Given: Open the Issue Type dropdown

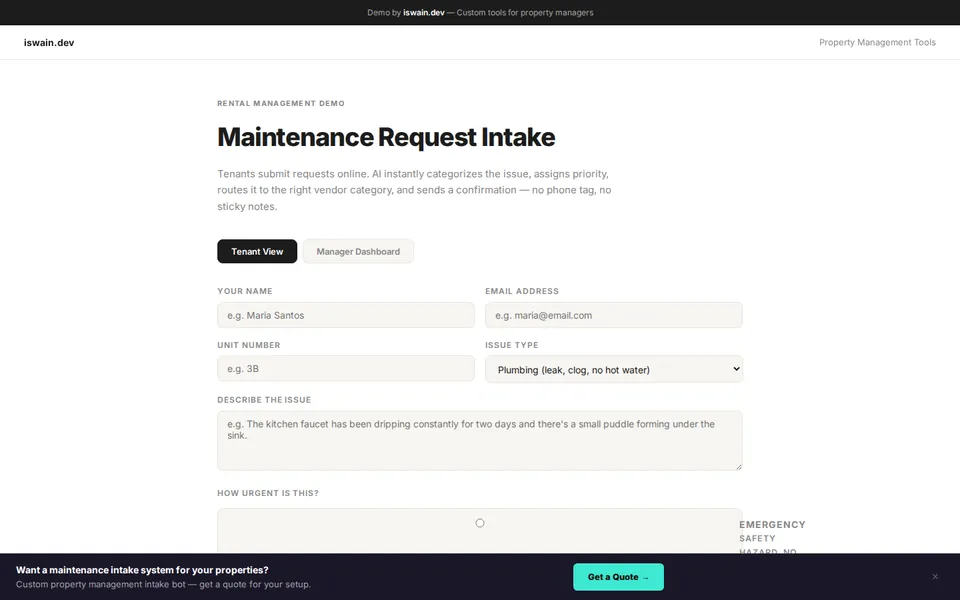Looking at the screenshot, I should [x=613, y=369].
